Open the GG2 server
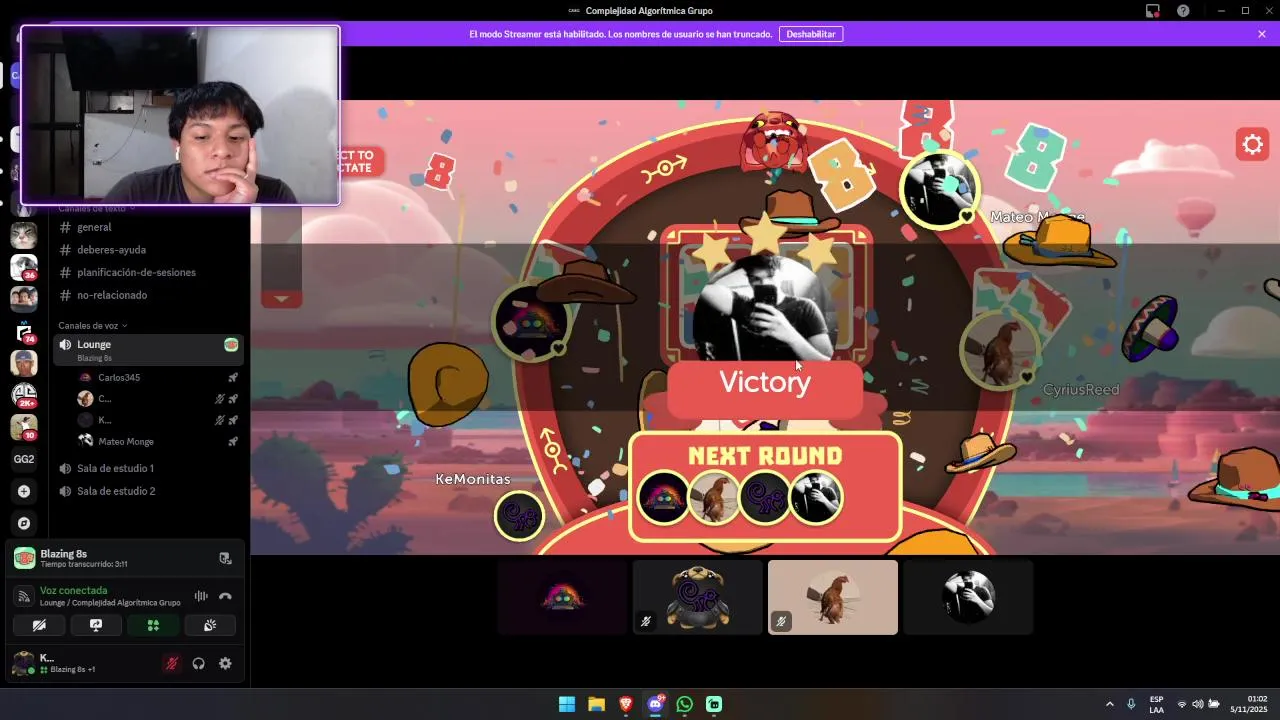Viewport: 1280px width, 720px height. click(x=24, y=459)
